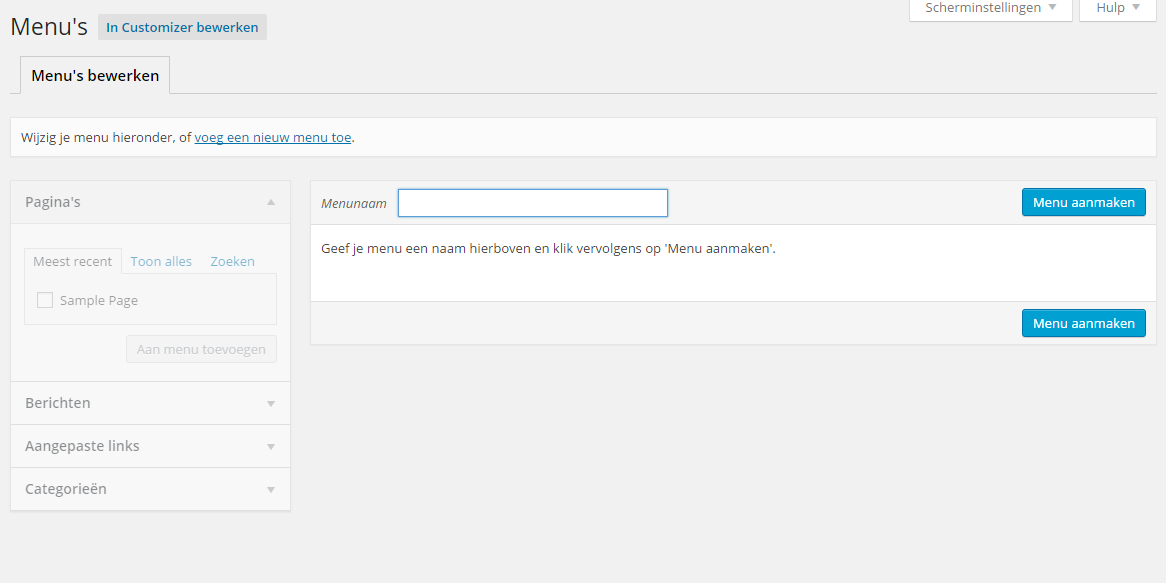
Task: Click the Pagina's section header title
Action: pyautogui.click(x=53, y=202)
